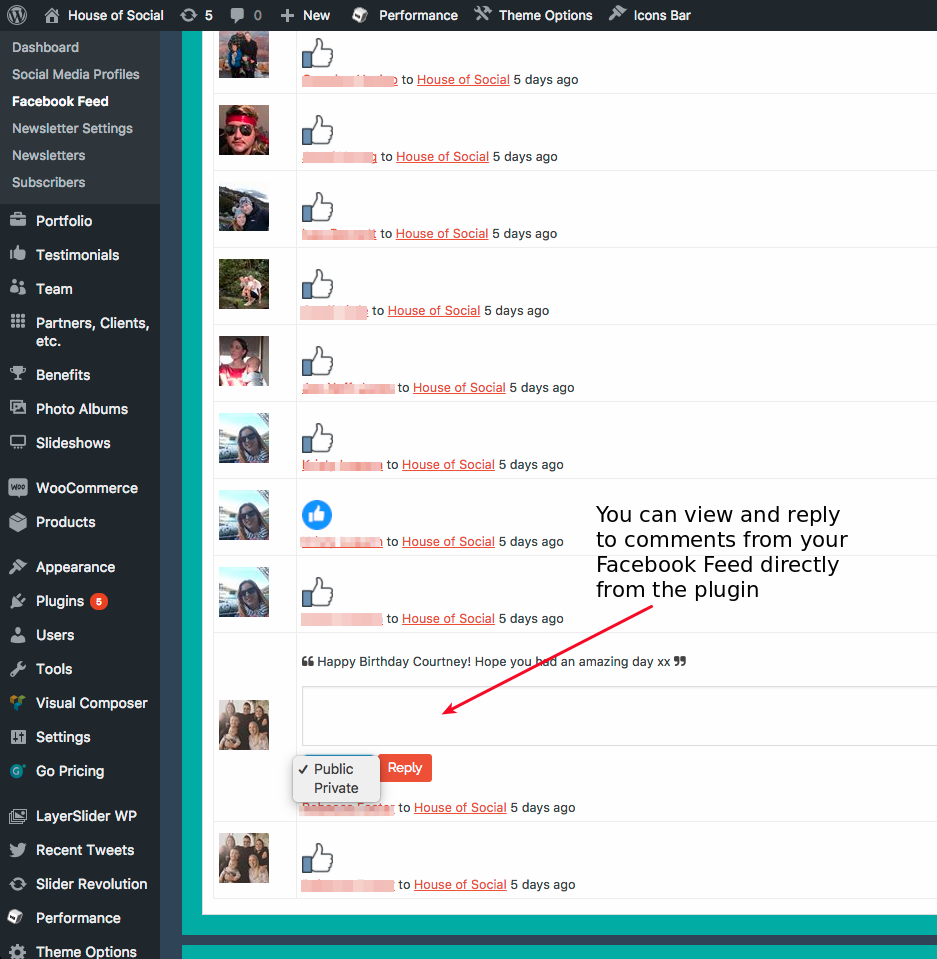The width and height of the screenshot is (937, 959).
Task: Click the Portfolio briefcase icon in sidebar
Action: tap(18, 219)
